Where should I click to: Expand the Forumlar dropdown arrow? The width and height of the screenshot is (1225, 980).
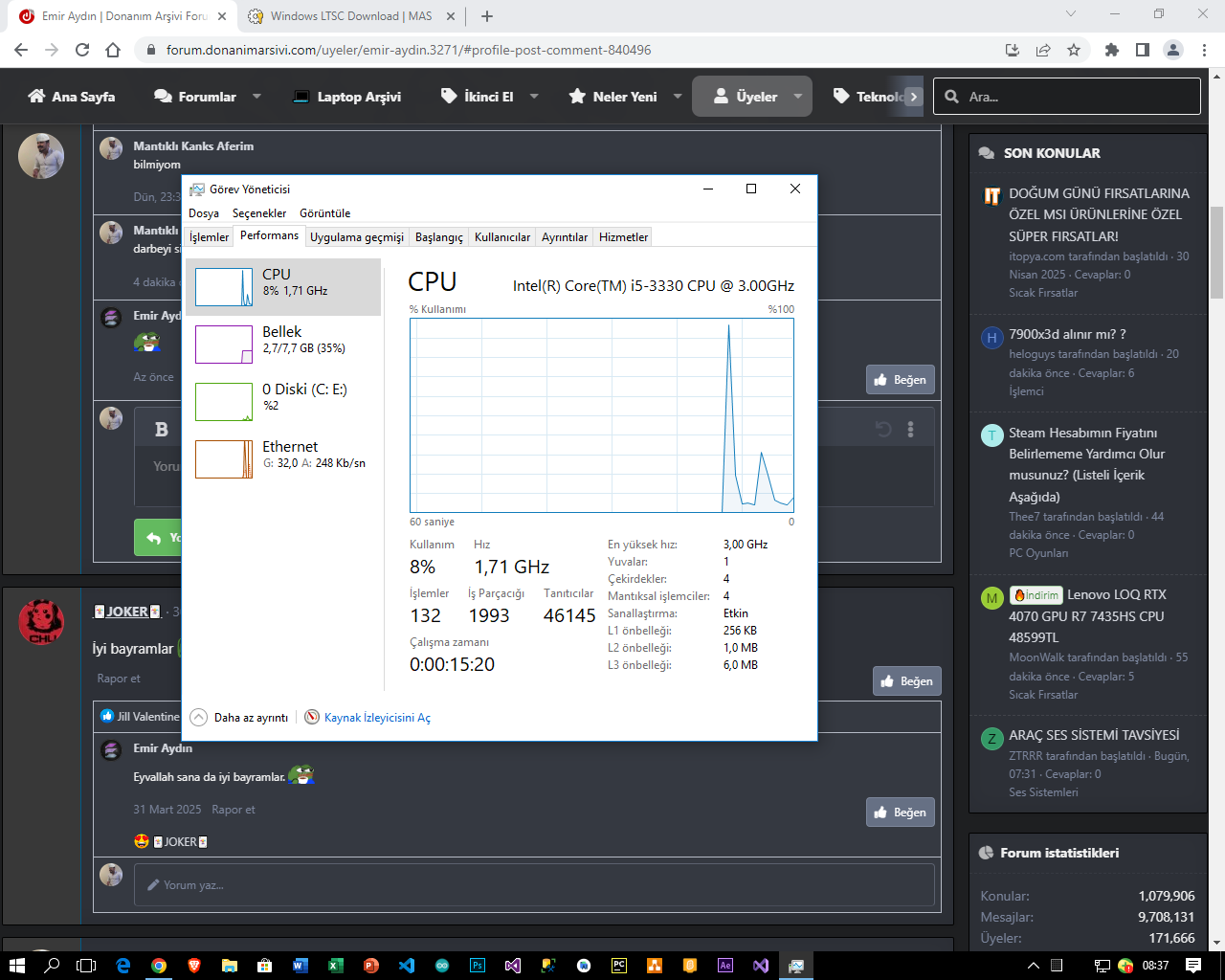(256, 97)
